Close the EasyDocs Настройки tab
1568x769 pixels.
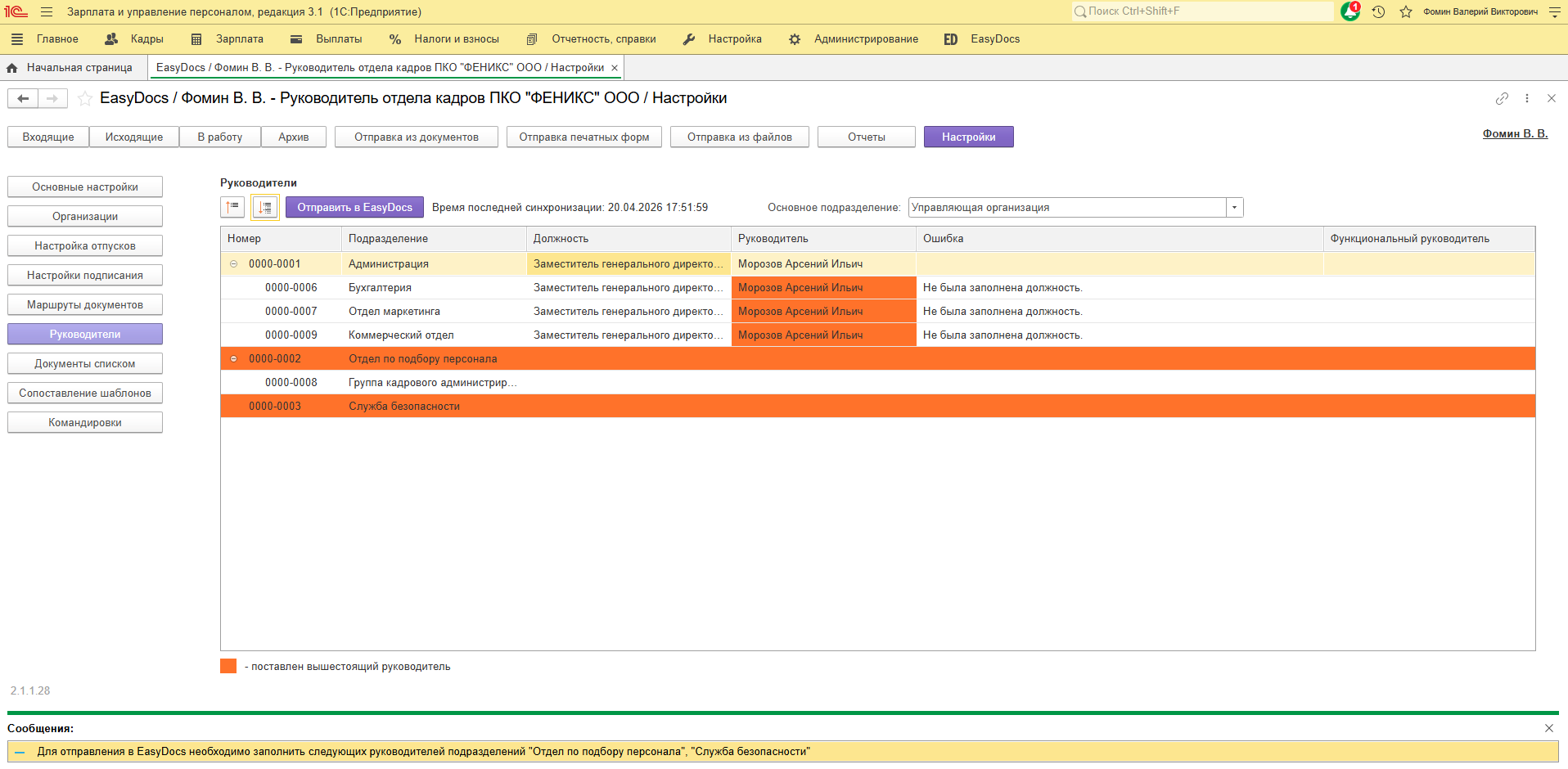[x=615, y=68]
